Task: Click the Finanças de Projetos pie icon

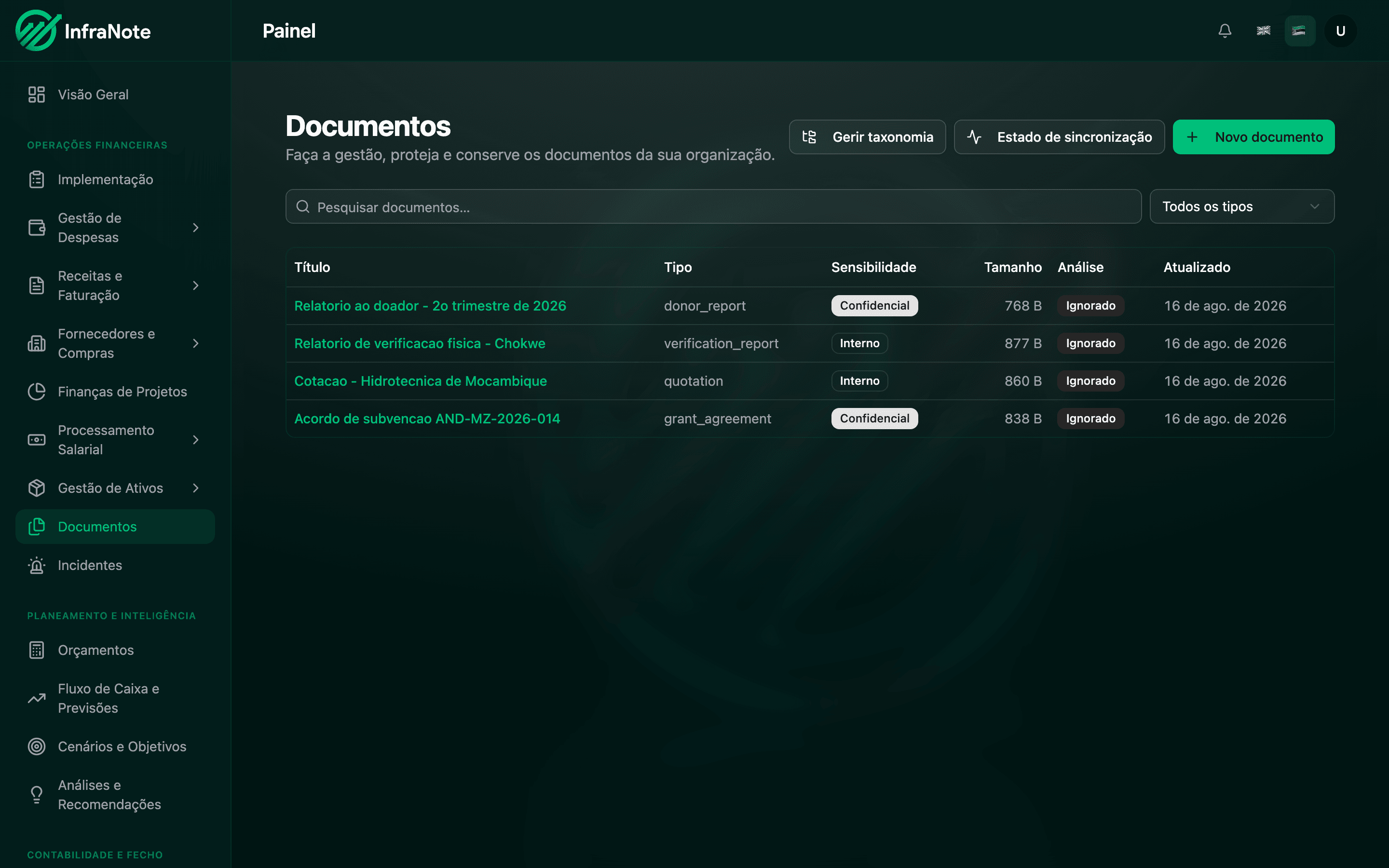Action: [37, 392]
